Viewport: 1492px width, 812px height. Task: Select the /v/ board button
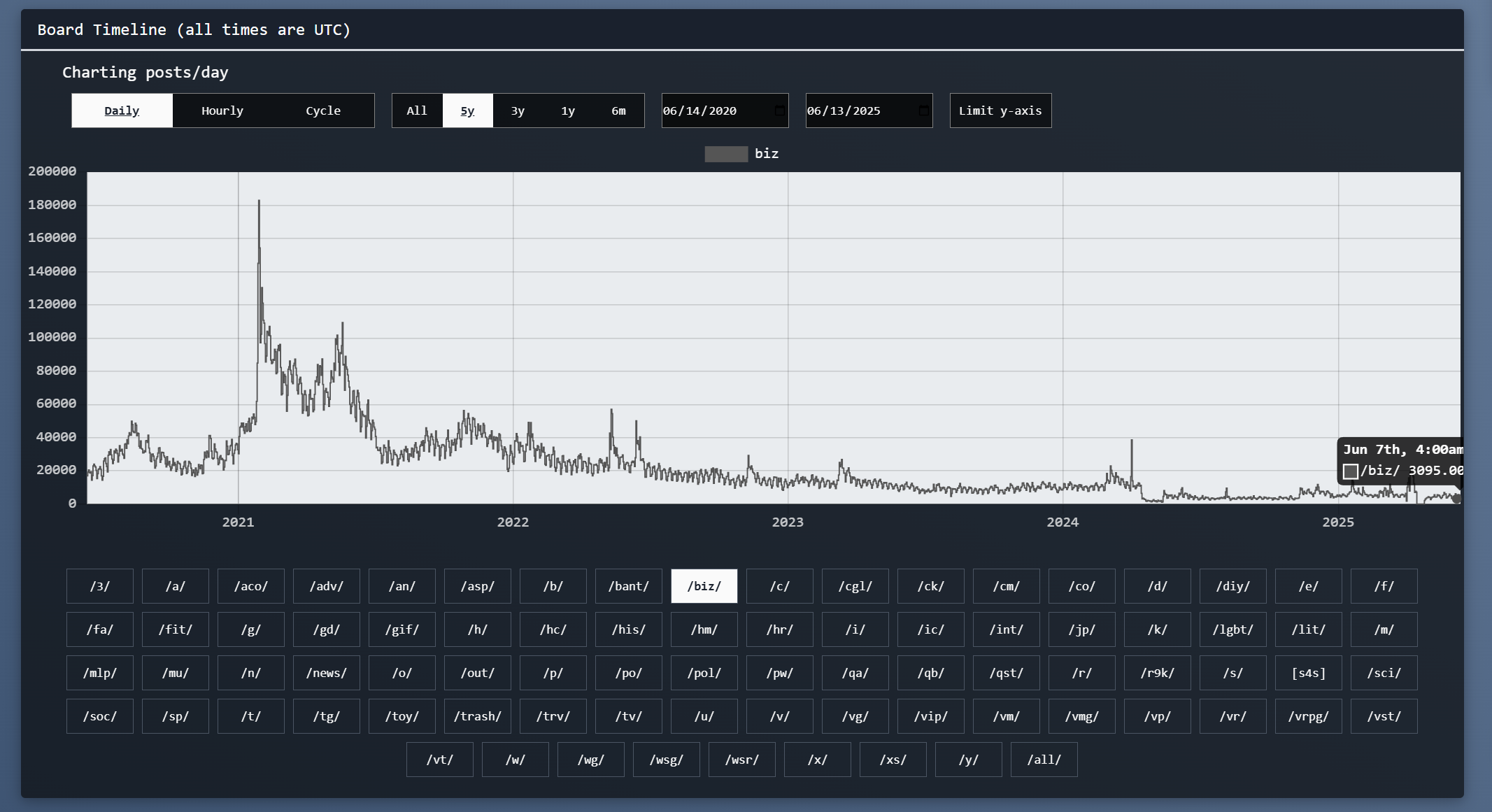[x=780, y=716]
